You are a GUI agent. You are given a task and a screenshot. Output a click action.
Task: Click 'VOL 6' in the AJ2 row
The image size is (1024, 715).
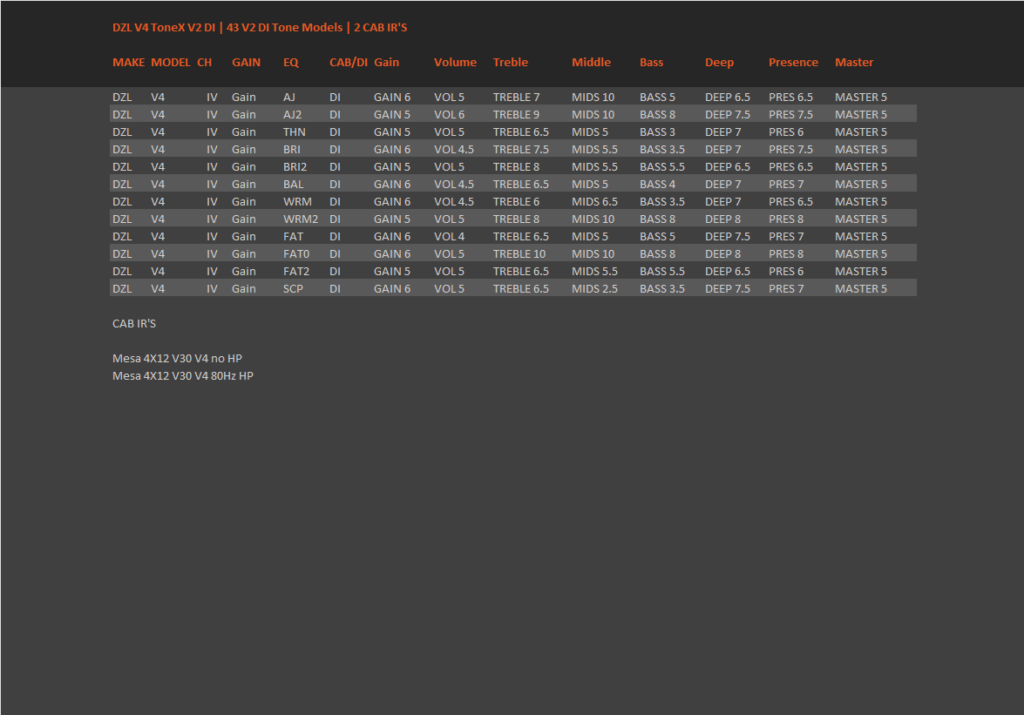449,114
